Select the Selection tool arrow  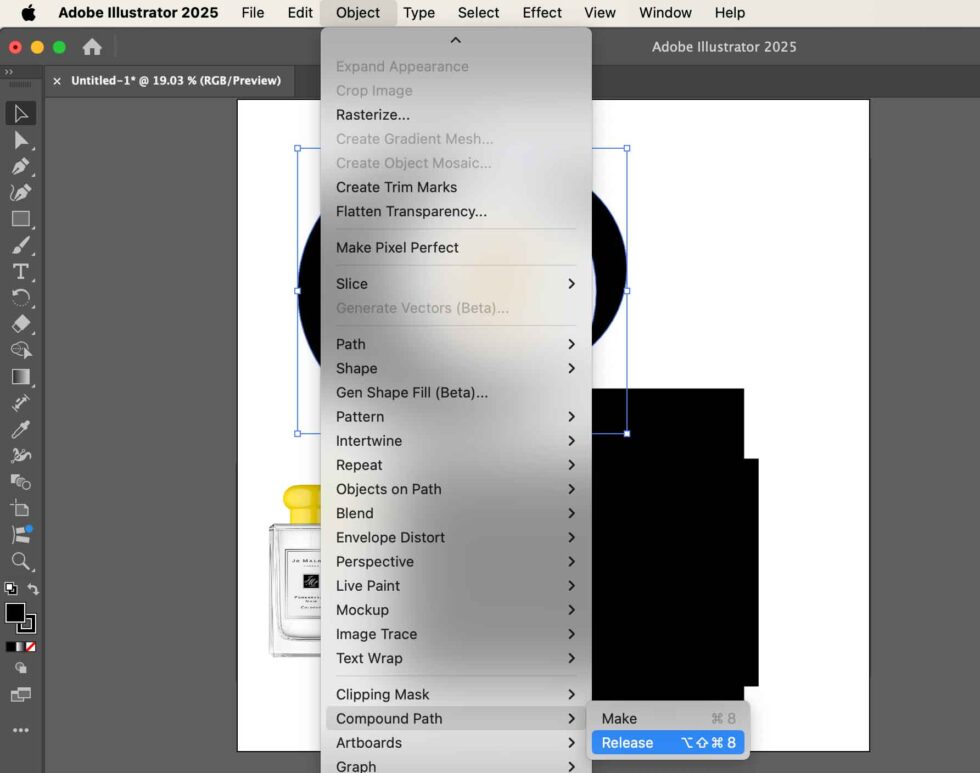[x=22, y=113]
